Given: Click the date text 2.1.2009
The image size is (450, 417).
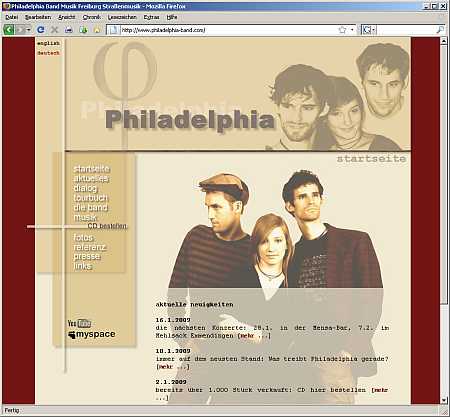Looking at the screenshot, I should point(171,382).
